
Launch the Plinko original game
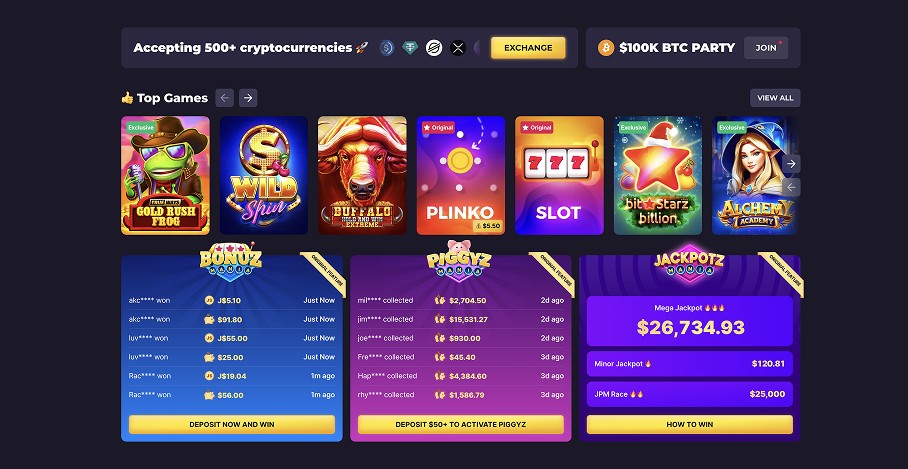(x=461, y=175)
